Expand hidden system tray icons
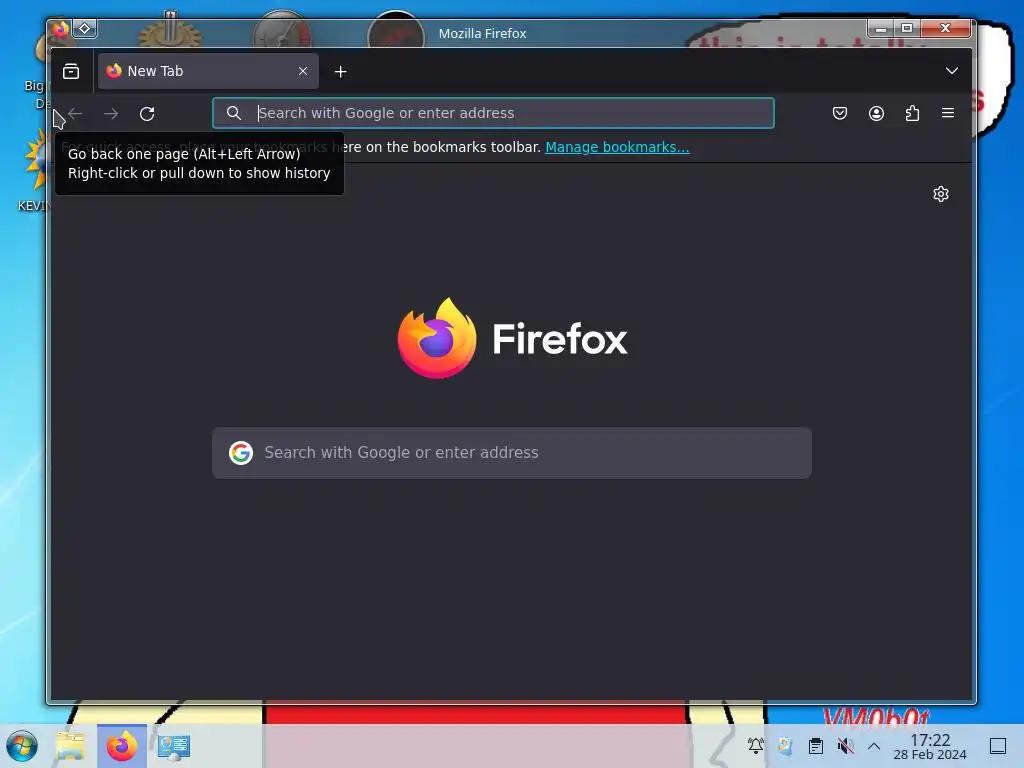The width and height of the screenshot is (1024, 768). click(x=874, y=746)
